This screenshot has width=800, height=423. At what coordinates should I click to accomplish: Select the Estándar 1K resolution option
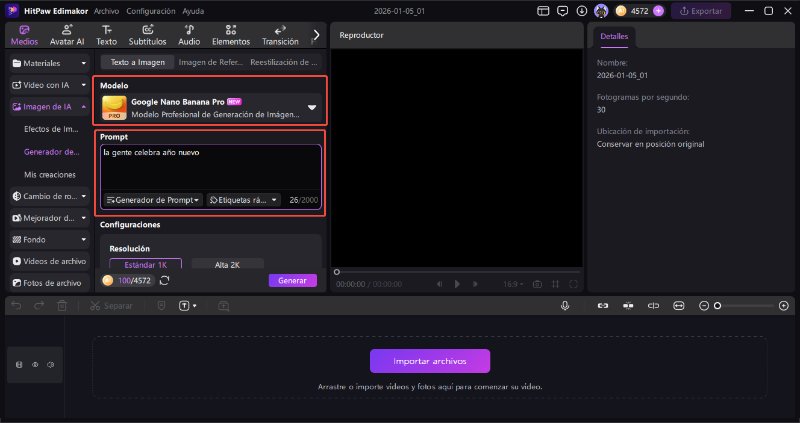(x=146, y=264)
